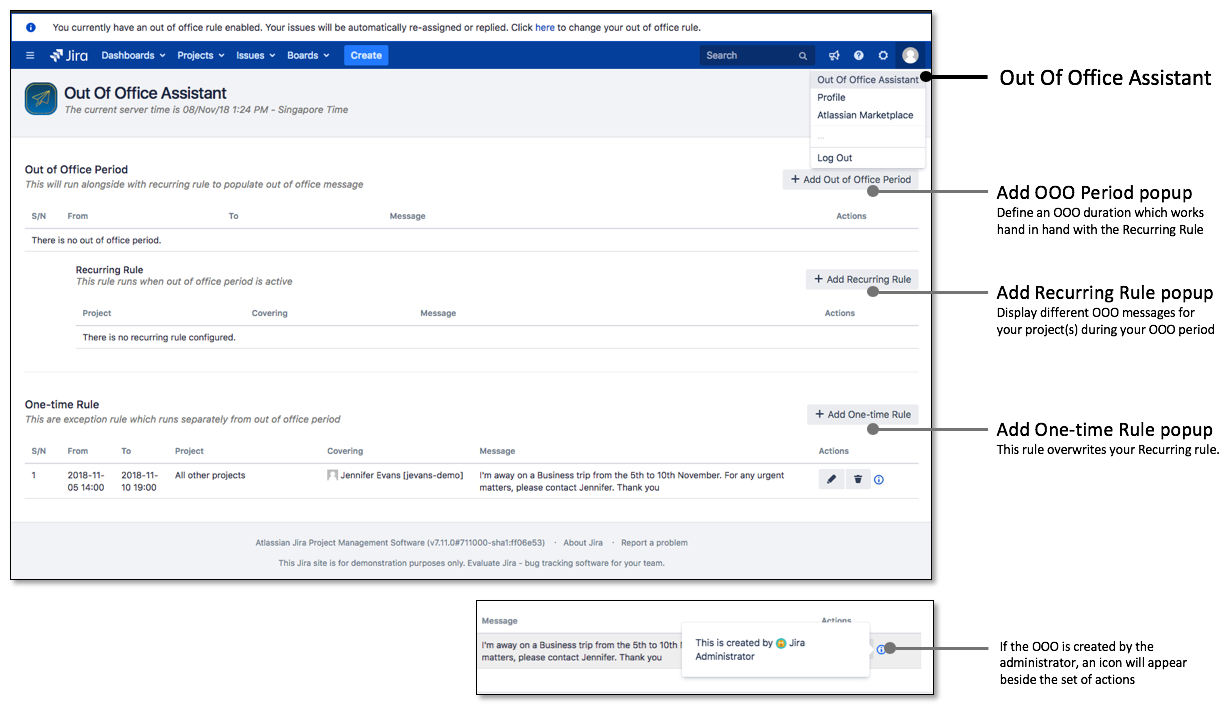Viewport: 1228px width, 718px height.
Task: Select Log Out from user menu
Action: 835,158
